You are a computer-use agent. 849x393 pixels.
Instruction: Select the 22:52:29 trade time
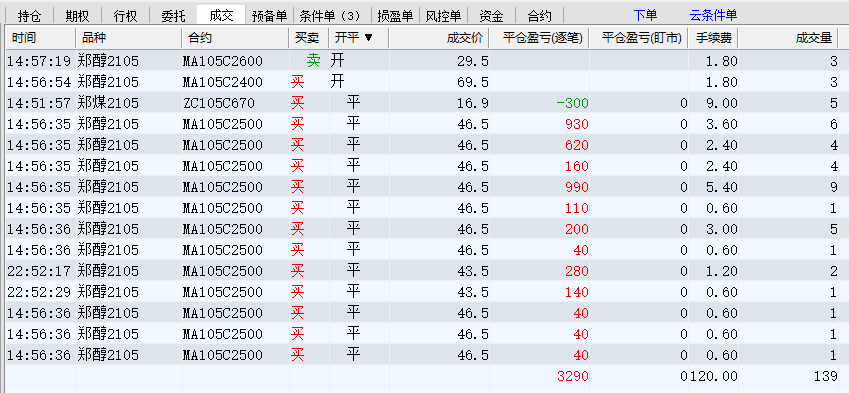(x=39, y=292)
